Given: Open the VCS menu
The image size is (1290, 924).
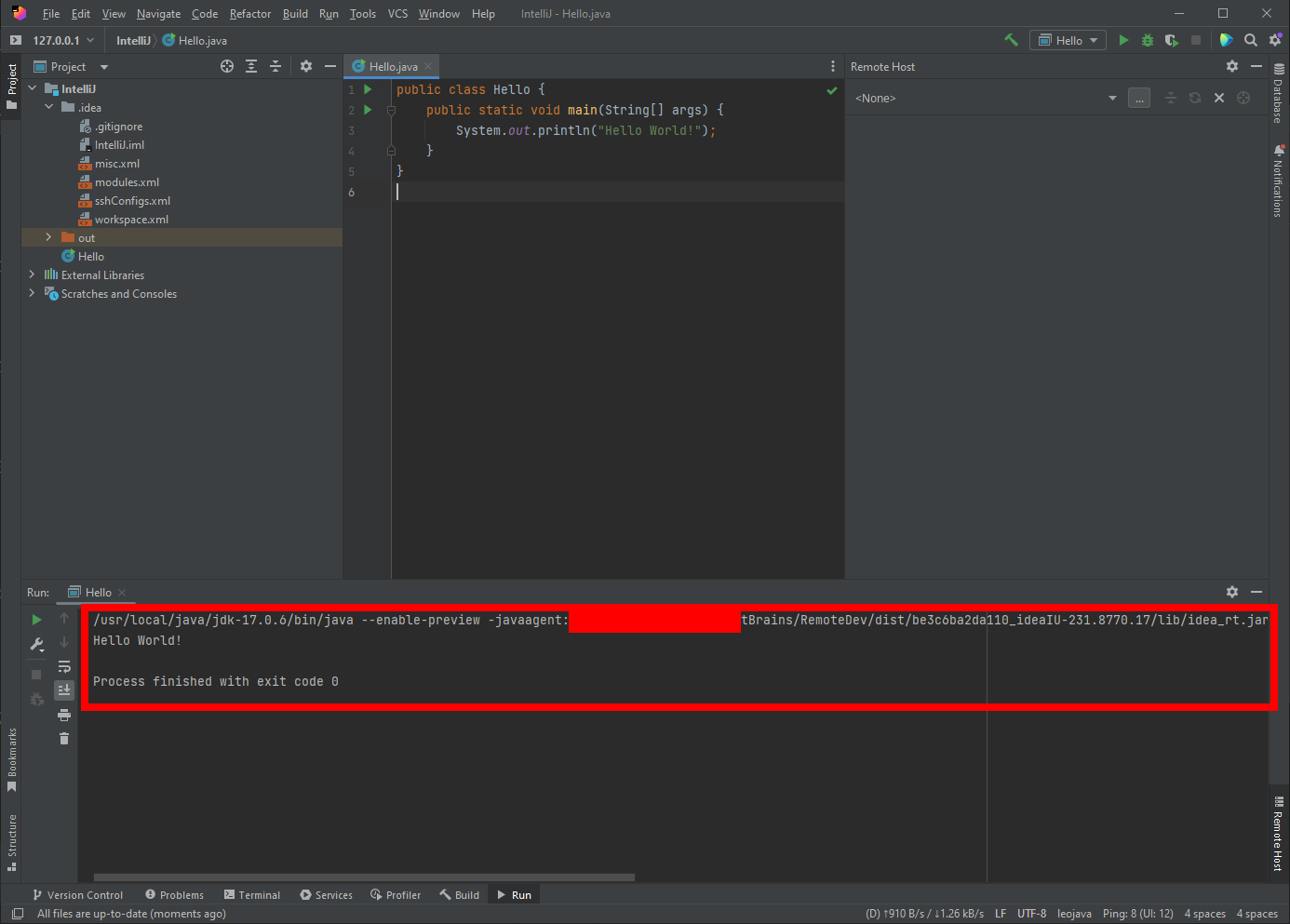Looking at the screenshot, I should (397, 13).
